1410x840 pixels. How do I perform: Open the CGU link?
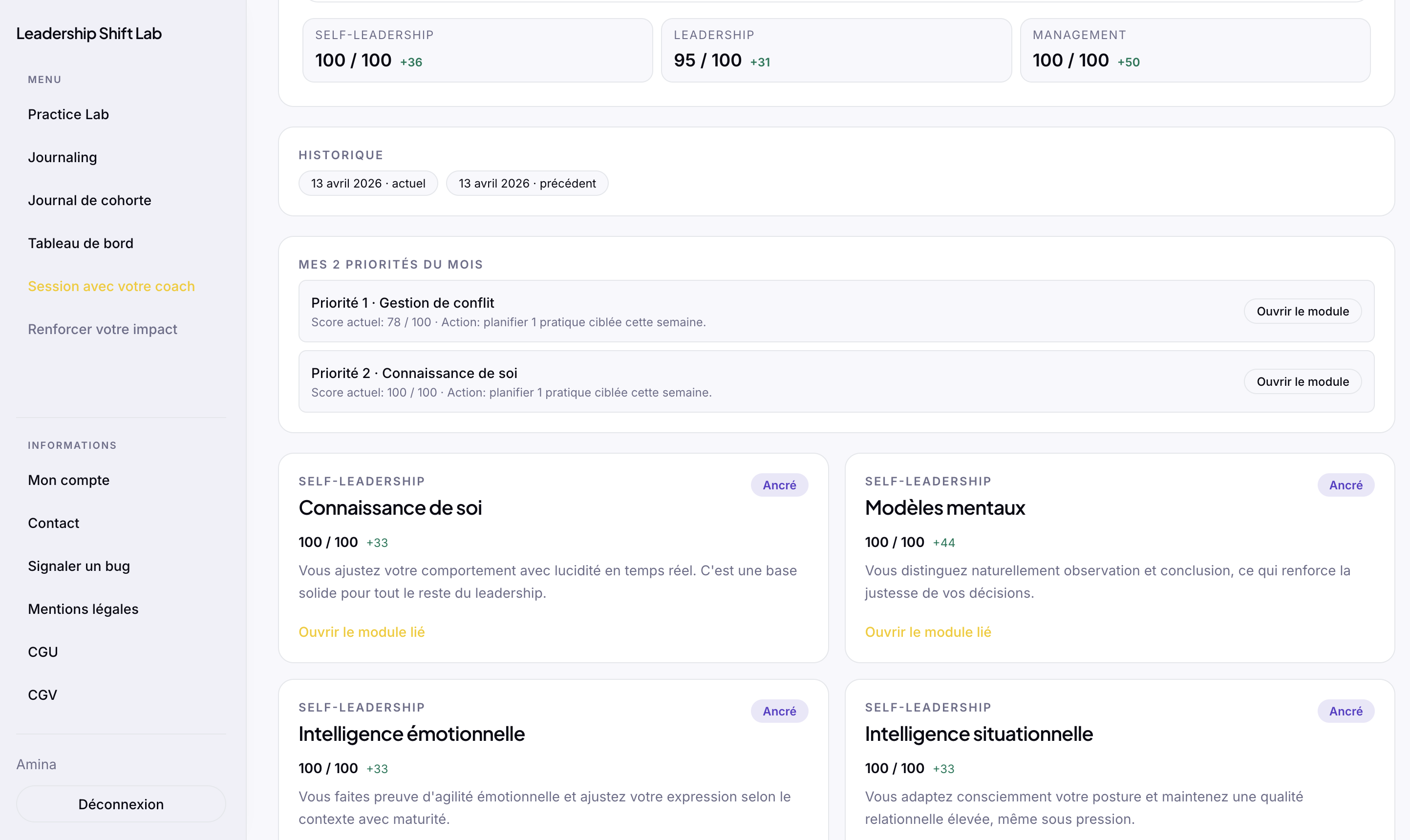[x=43, y=652]
